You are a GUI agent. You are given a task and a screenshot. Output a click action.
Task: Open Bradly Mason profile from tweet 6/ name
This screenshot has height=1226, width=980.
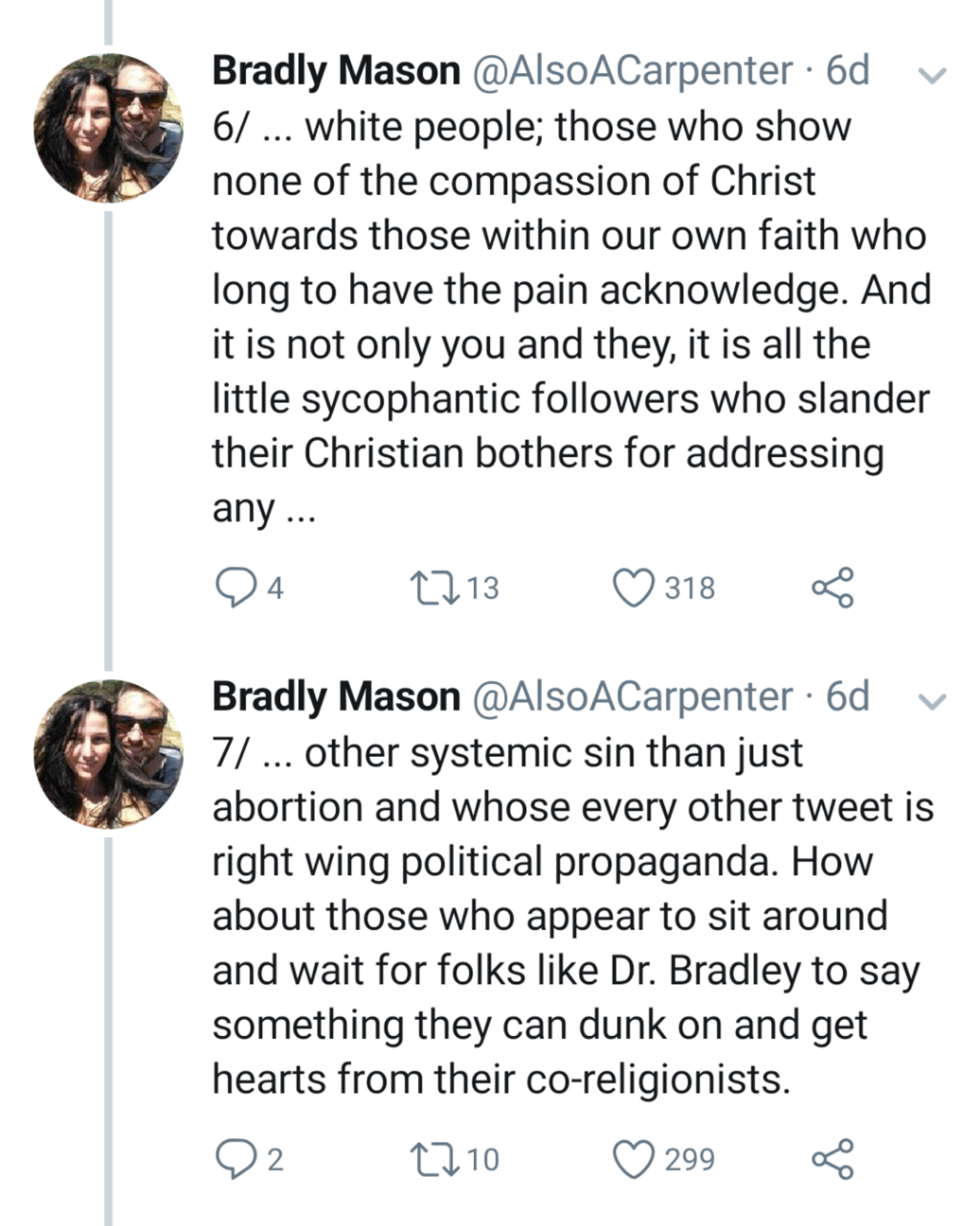(336, 71)
